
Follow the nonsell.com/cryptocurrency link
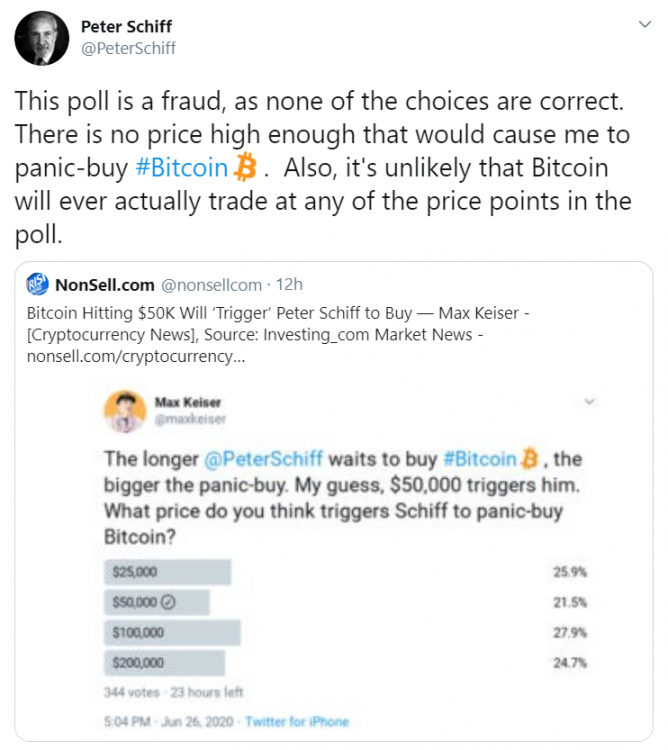pyautogui.click(x=136, y=356)
